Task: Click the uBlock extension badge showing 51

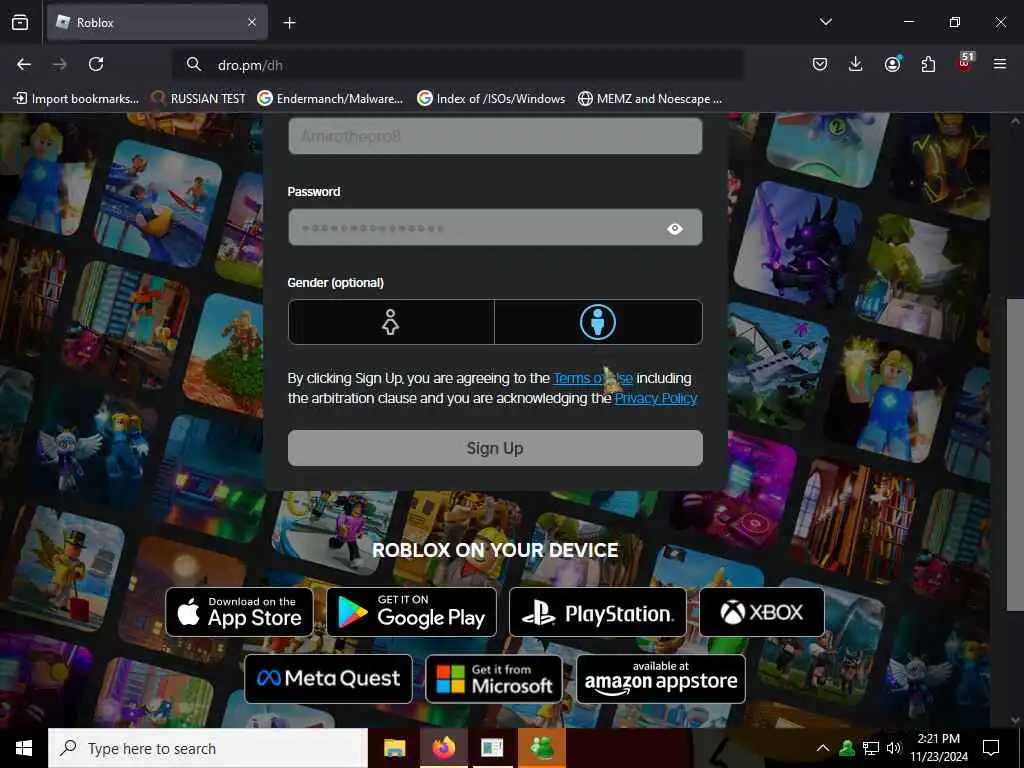Action: pyautogui.click(x=965, y=62)
